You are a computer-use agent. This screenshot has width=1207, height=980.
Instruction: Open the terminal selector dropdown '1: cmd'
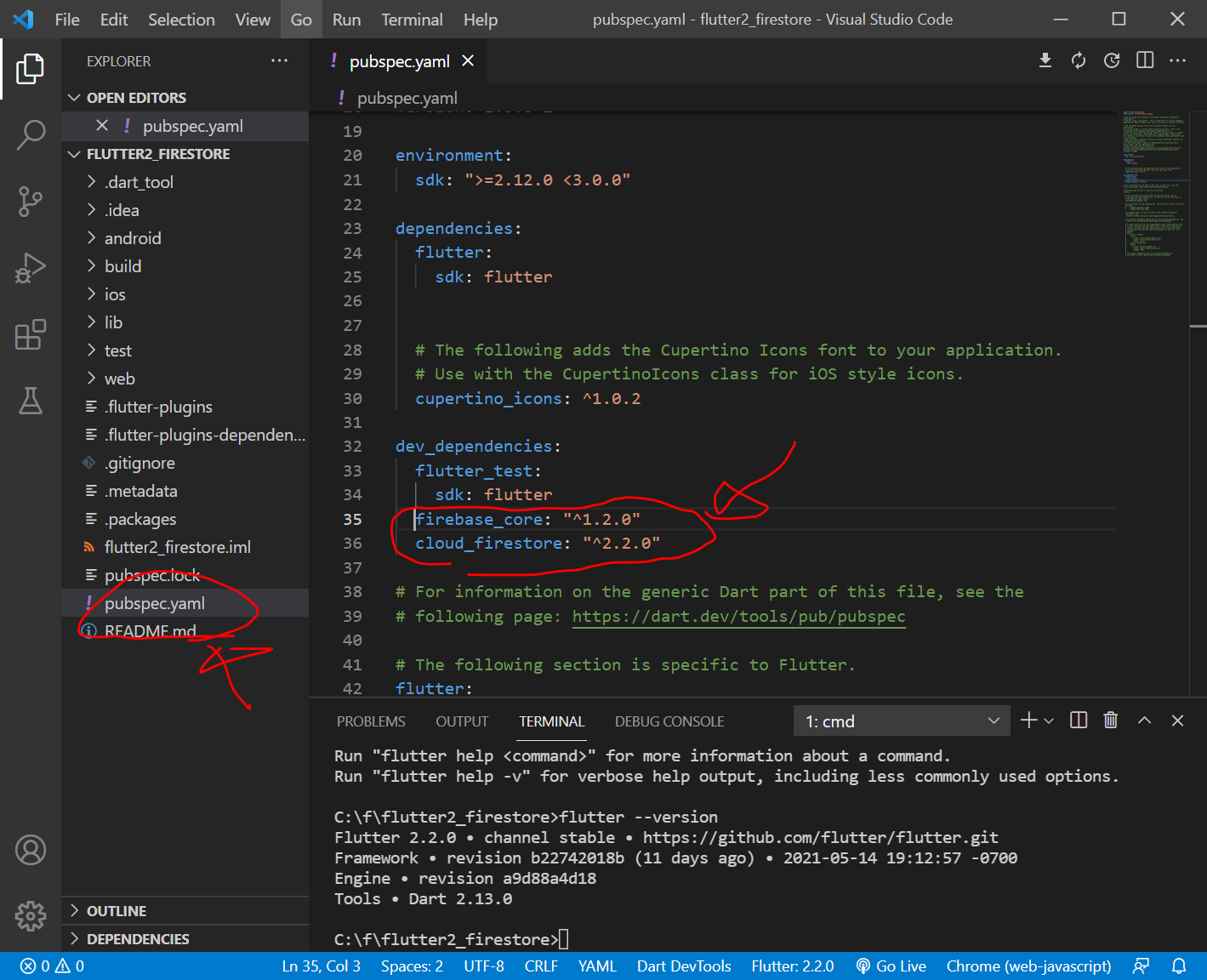tap(901, 721)
